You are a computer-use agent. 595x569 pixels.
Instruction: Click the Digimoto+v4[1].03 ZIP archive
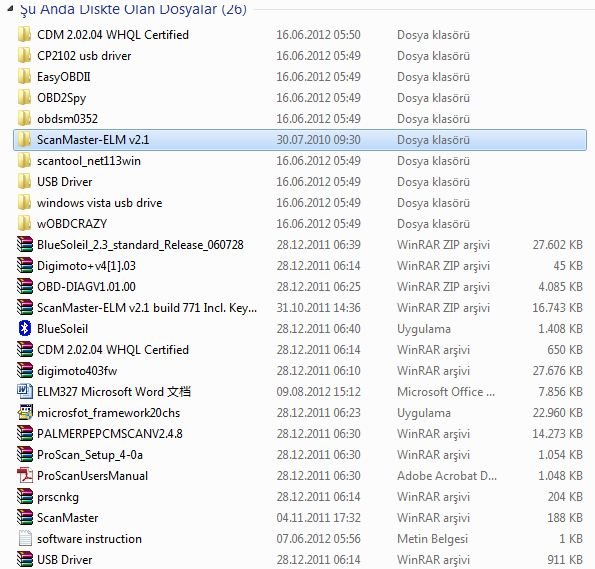(x=300, y=266)
